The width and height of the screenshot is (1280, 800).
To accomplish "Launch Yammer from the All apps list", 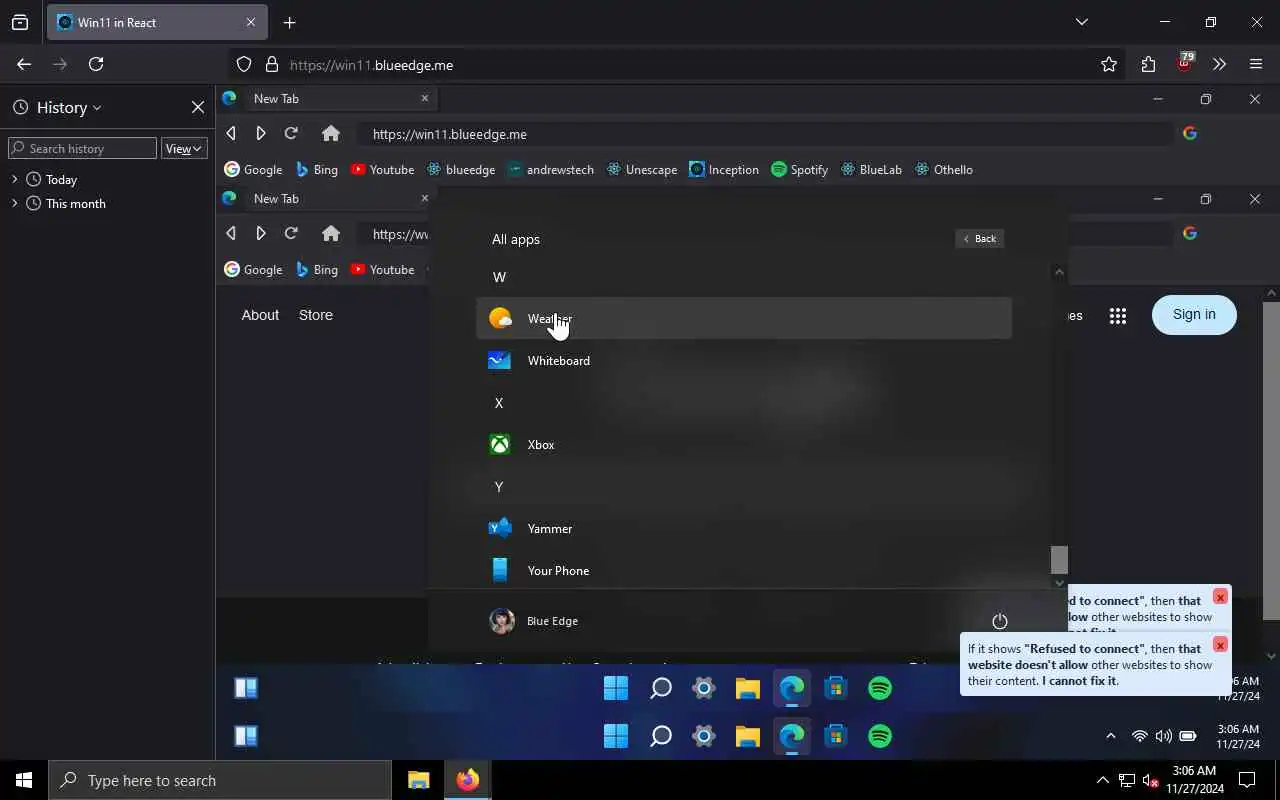I will pos(743,528).
